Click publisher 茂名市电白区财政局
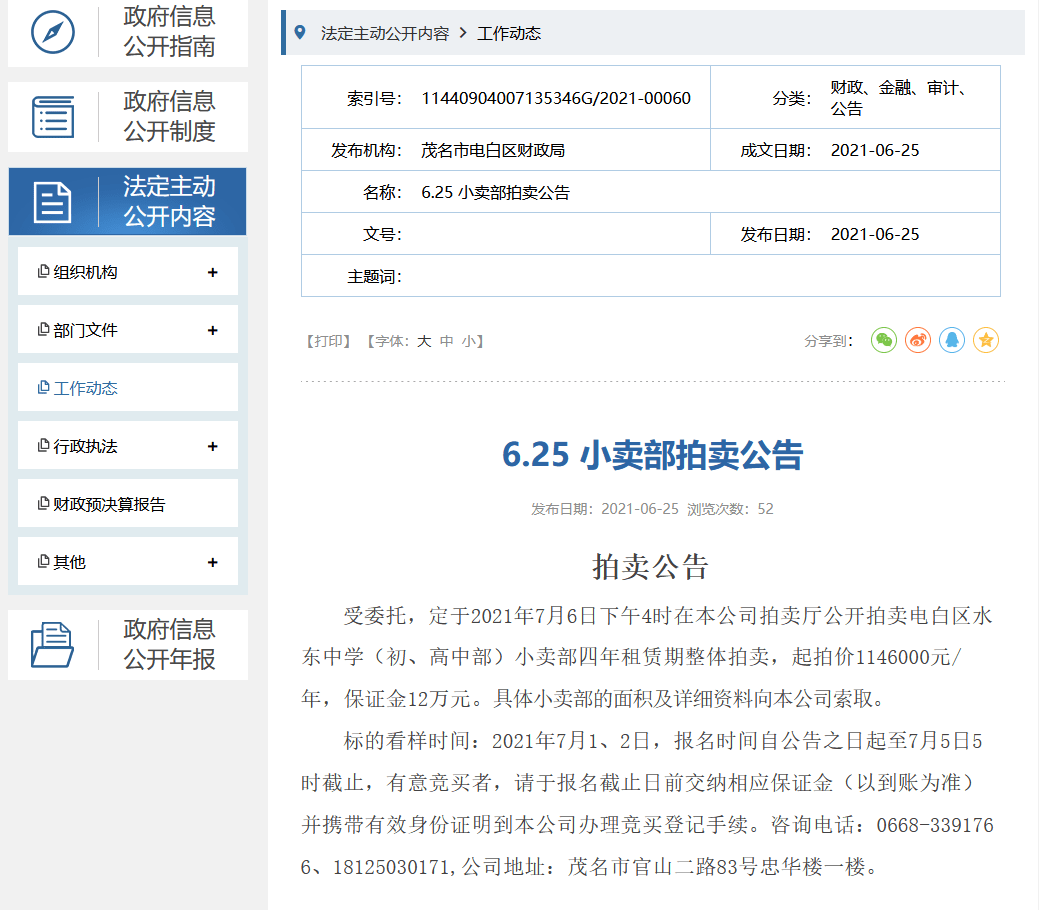1039x910 pixels. [x=493, y=150]
